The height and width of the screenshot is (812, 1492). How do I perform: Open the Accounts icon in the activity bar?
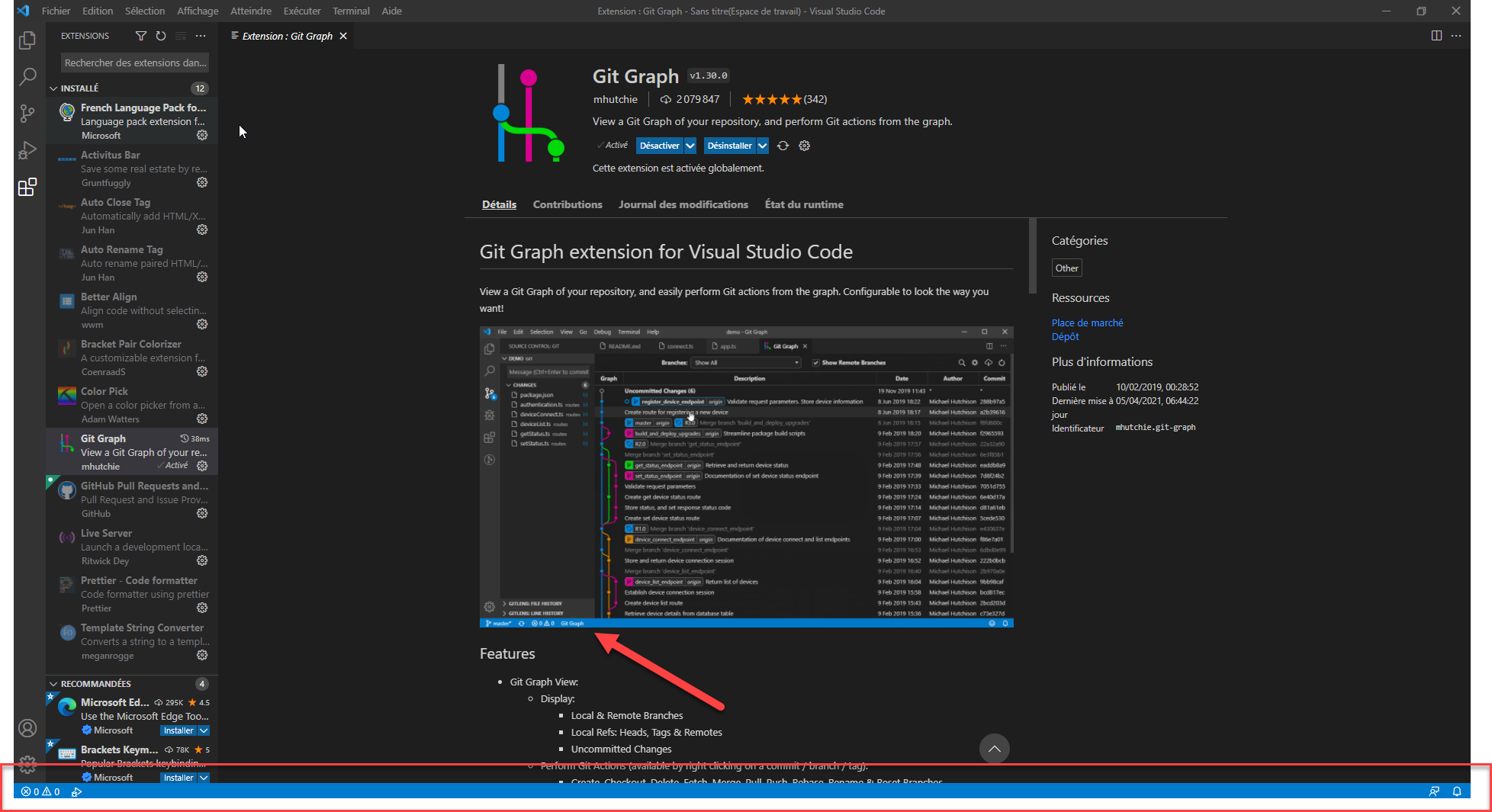[x=27, y=728]
